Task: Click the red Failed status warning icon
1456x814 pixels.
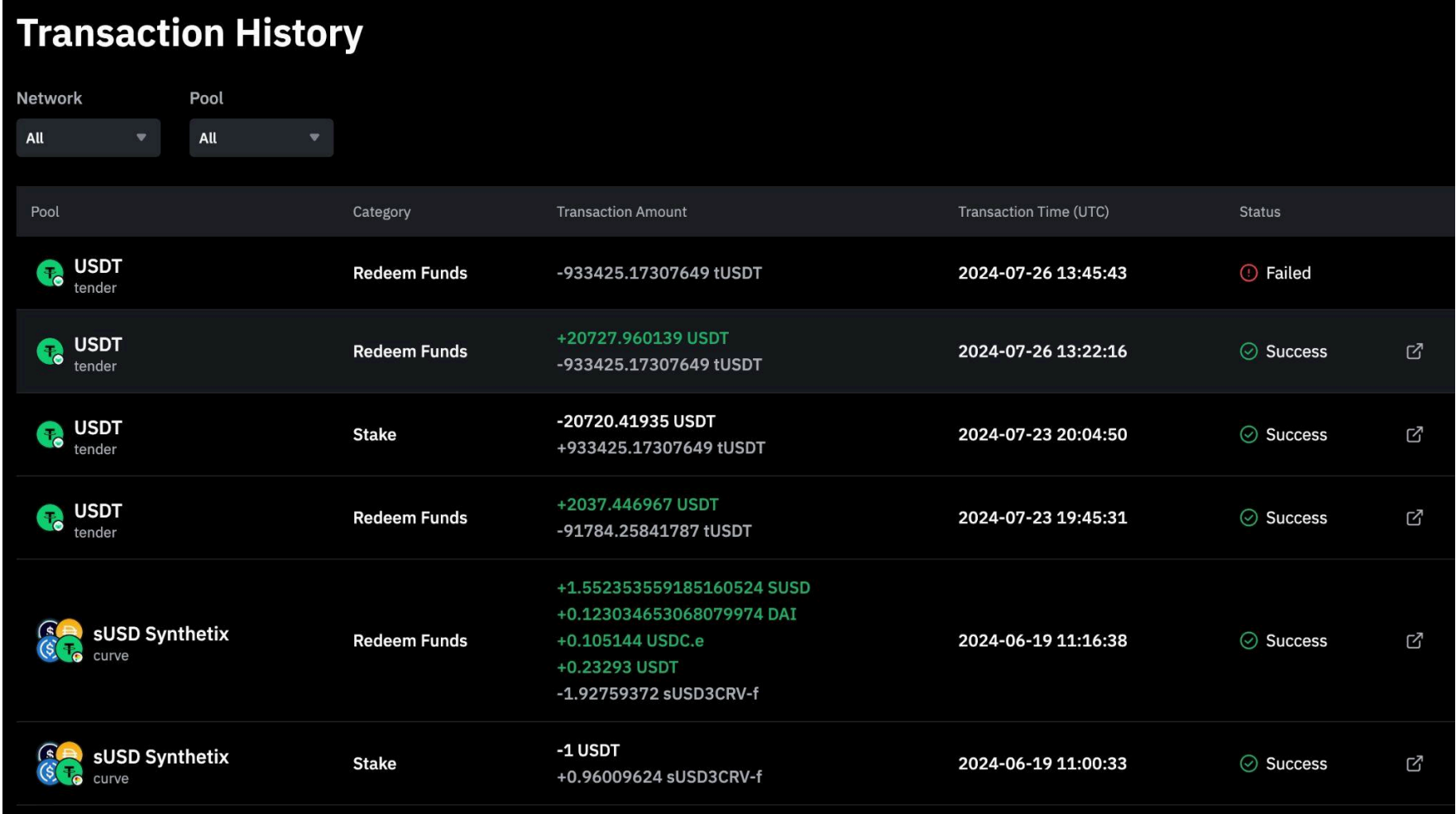Action: [1248, 273]
